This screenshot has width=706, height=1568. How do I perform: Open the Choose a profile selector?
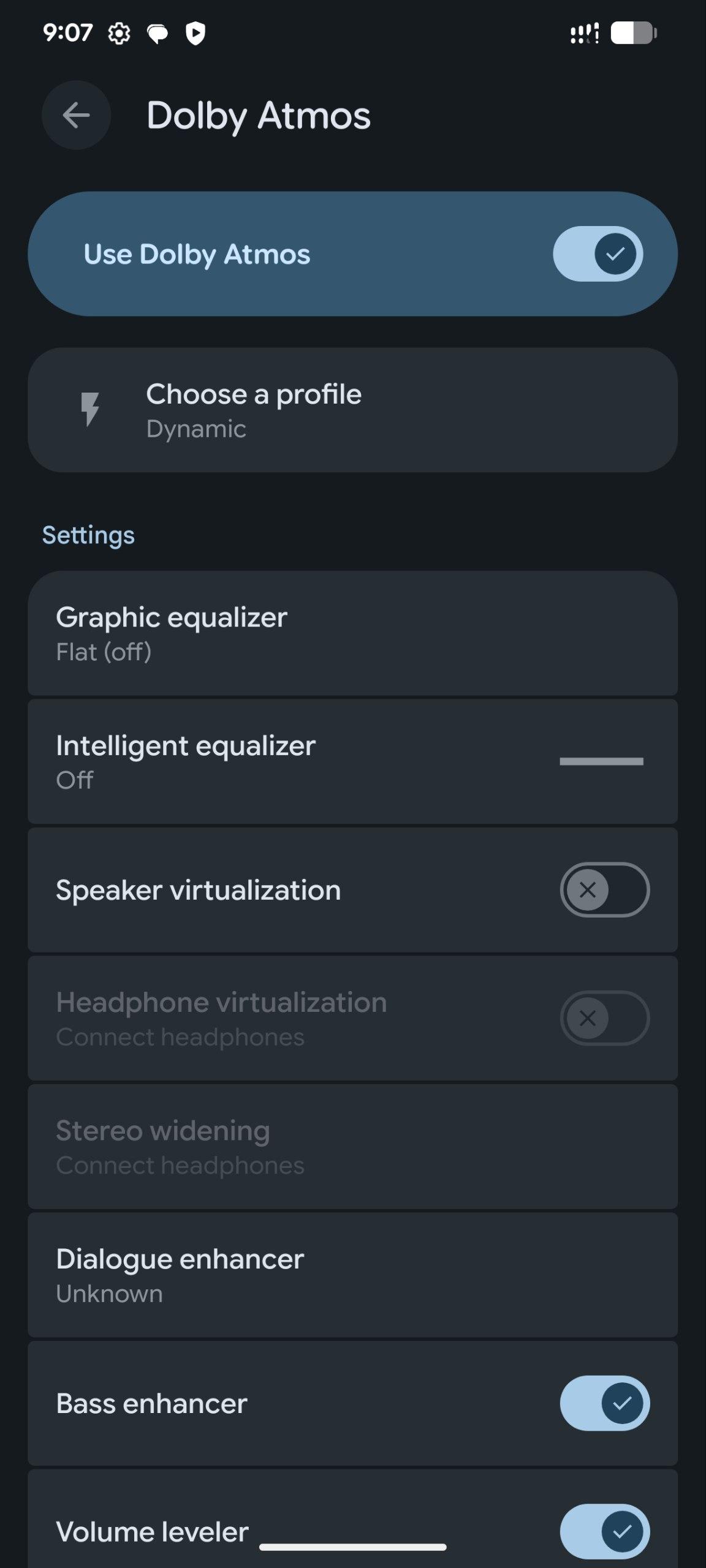pos(352,410)
